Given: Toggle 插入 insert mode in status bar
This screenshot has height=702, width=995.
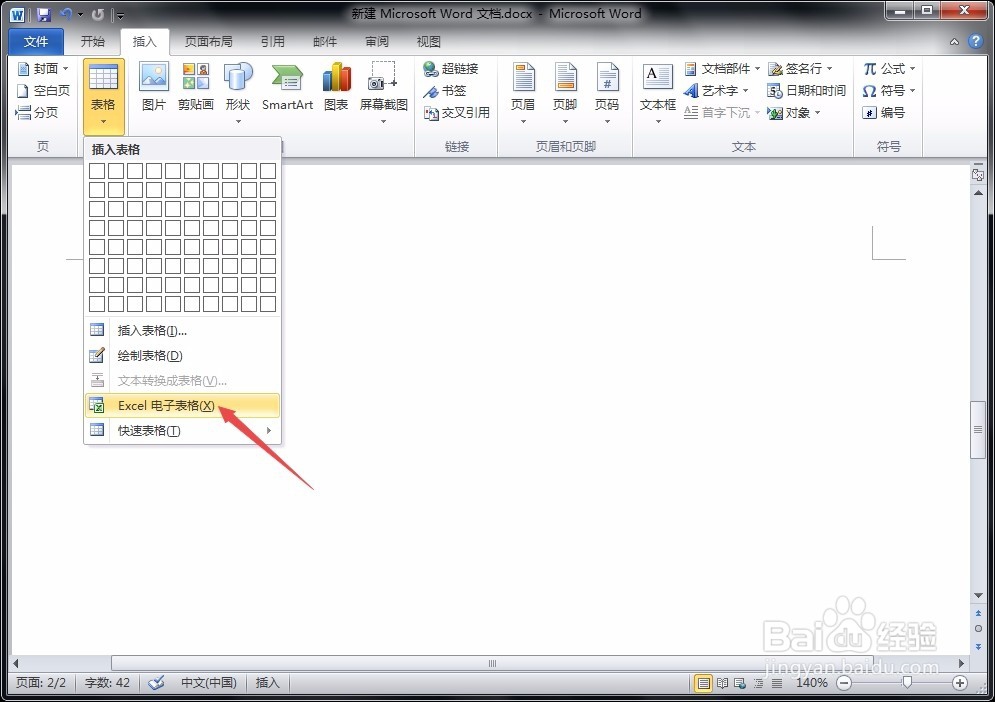Looking at the screenshot, I should click(x=267, y=683).
